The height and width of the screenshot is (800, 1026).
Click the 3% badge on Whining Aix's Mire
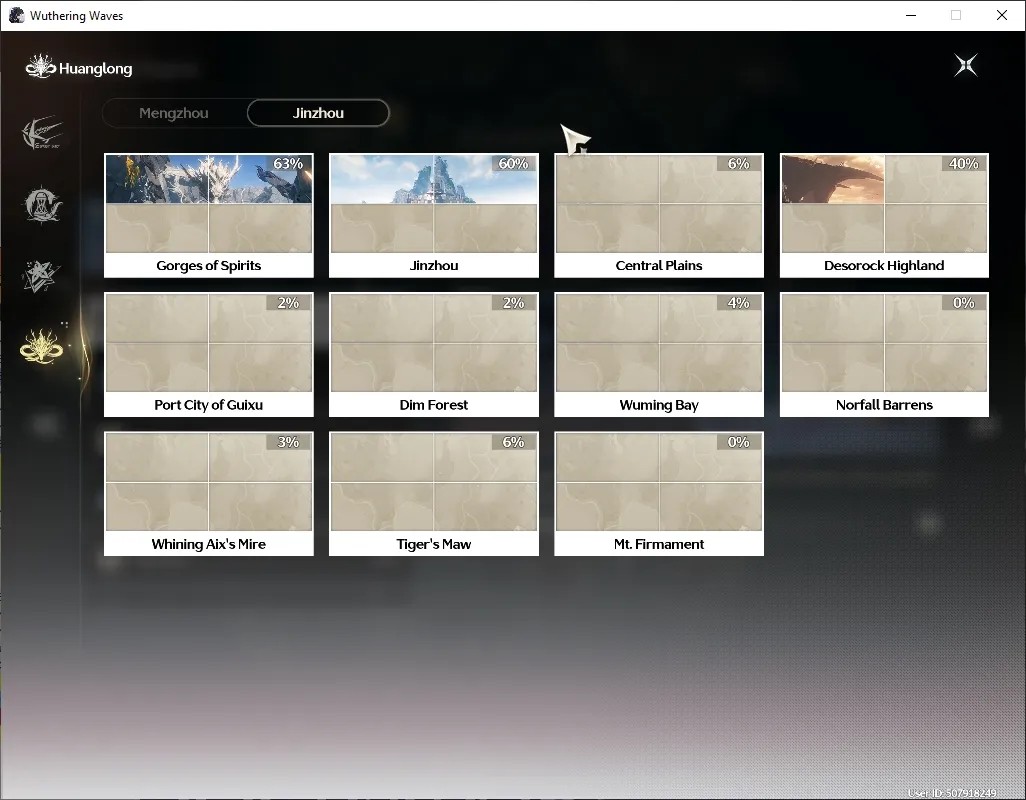(289, 442)
